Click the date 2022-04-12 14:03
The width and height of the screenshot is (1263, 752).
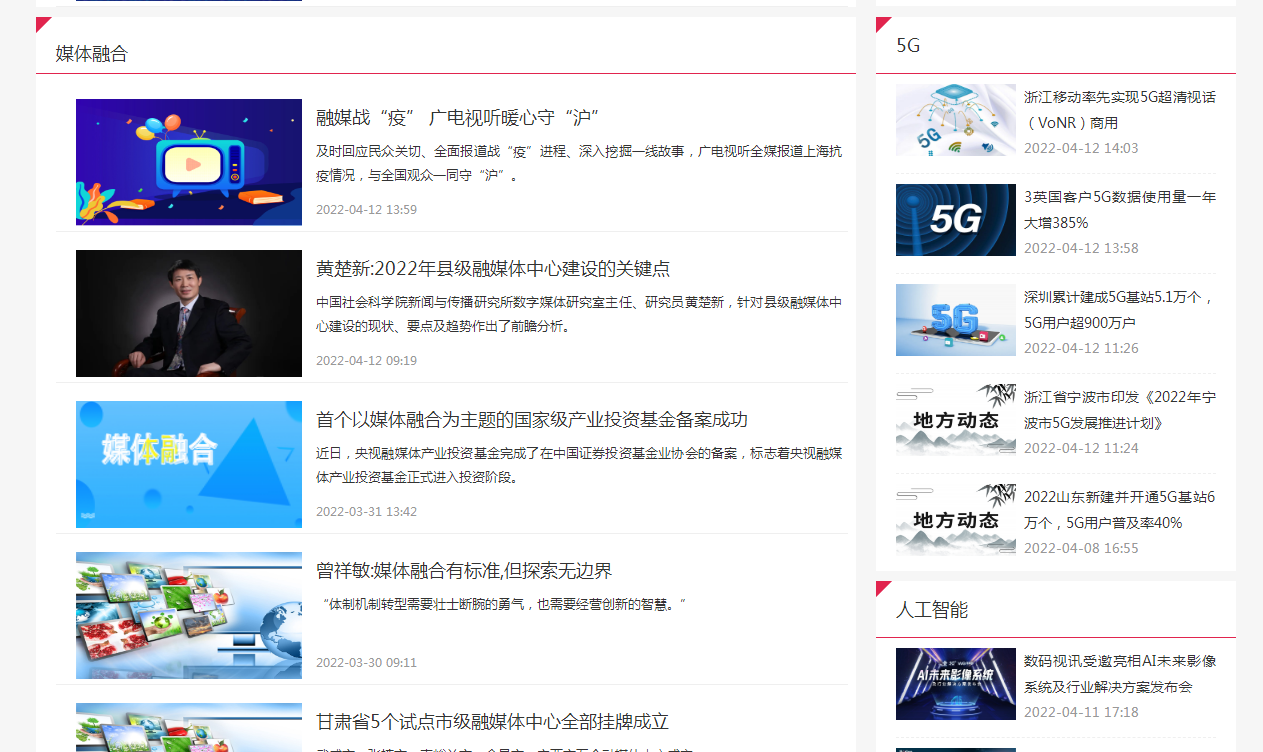click(1081, 148)
